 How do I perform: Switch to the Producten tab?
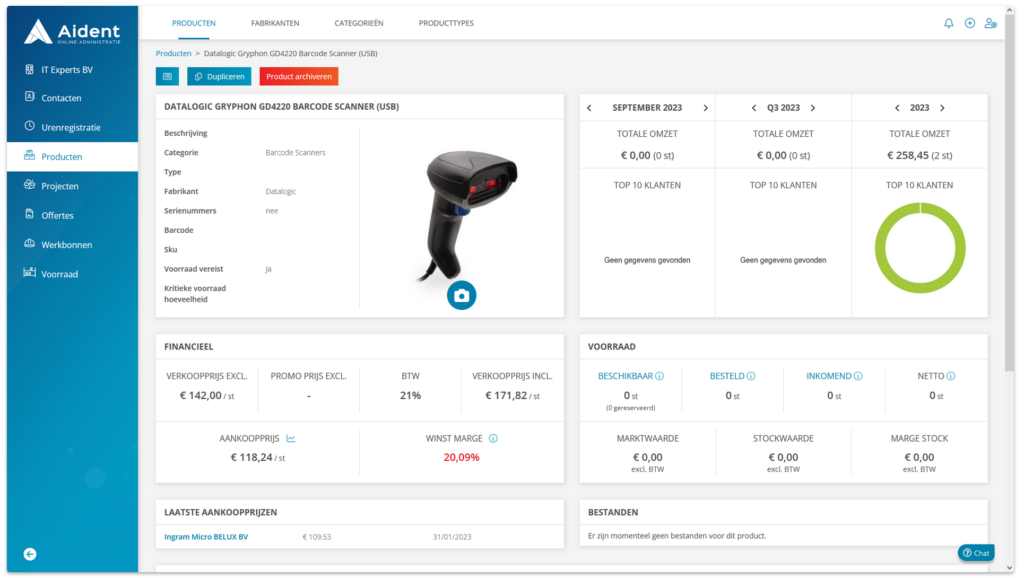[194, 23]
